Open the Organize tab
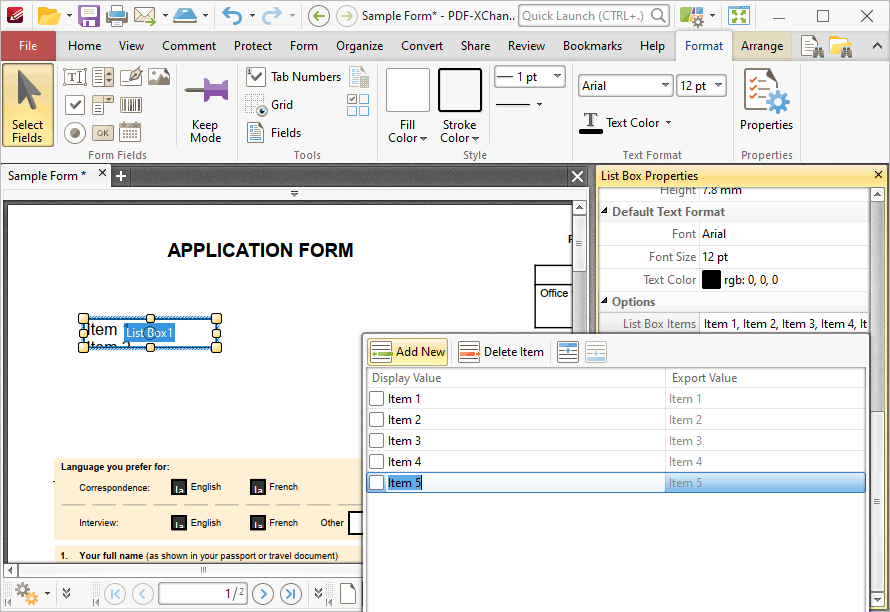Viewport: 890px width, 612px height. (359, 46)
